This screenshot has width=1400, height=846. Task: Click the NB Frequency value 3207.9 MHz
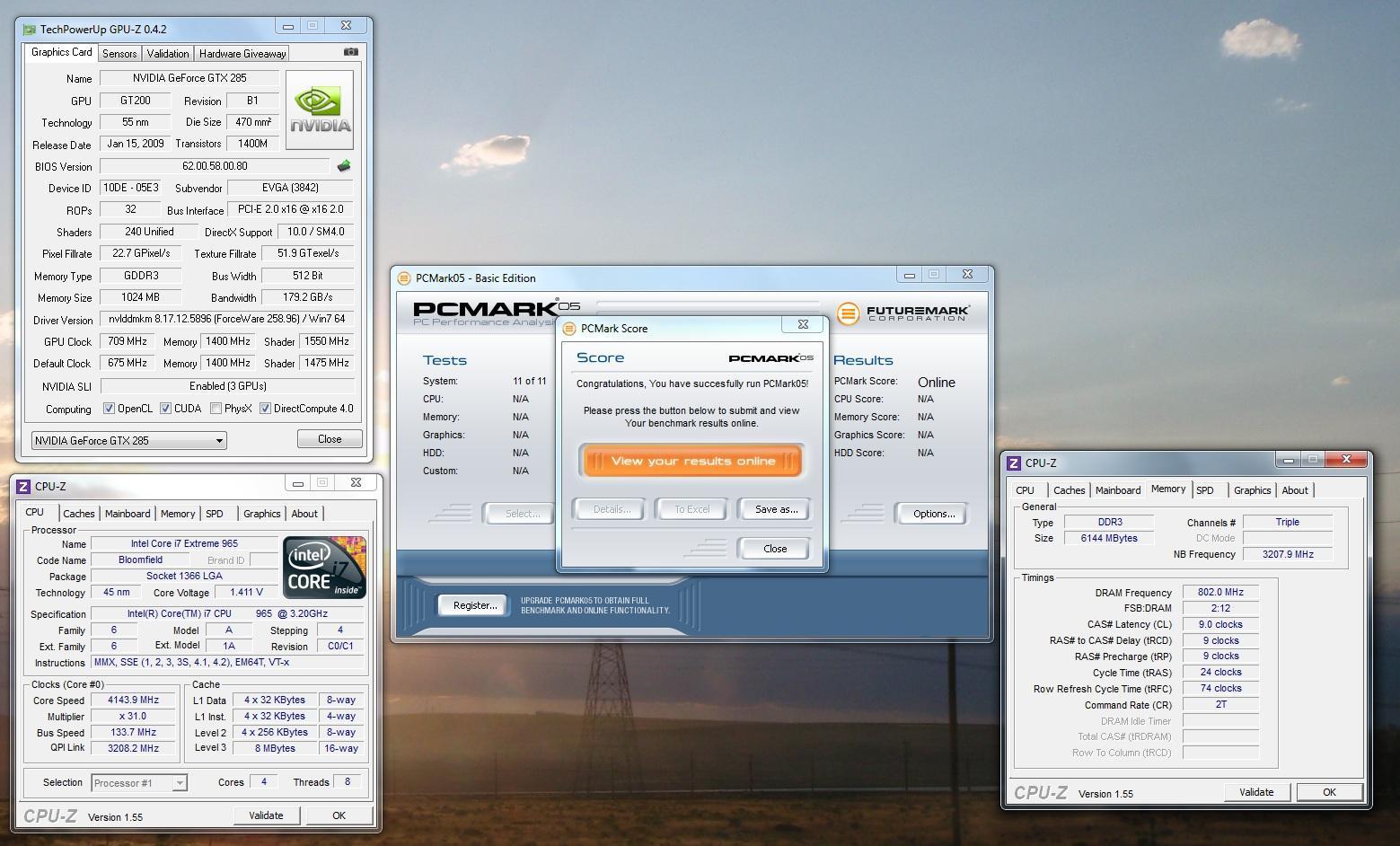[x=1287, y=554]
